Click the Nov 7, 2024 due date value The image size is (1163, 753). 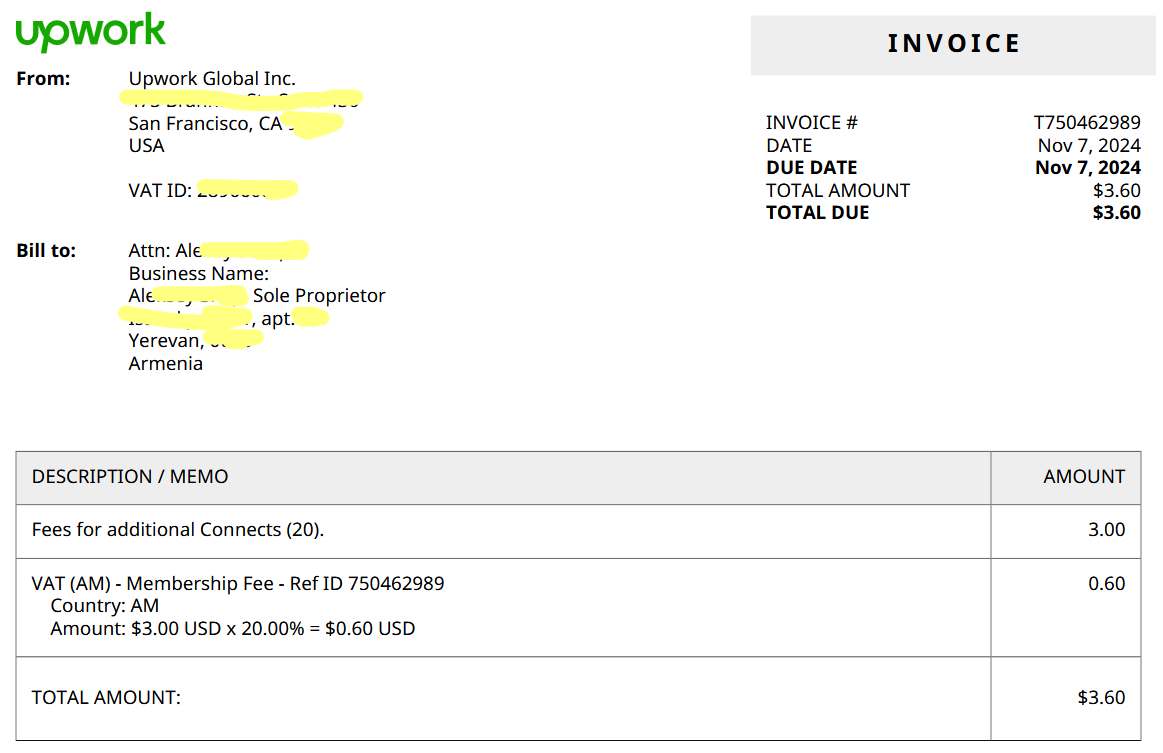(1088, 168)
